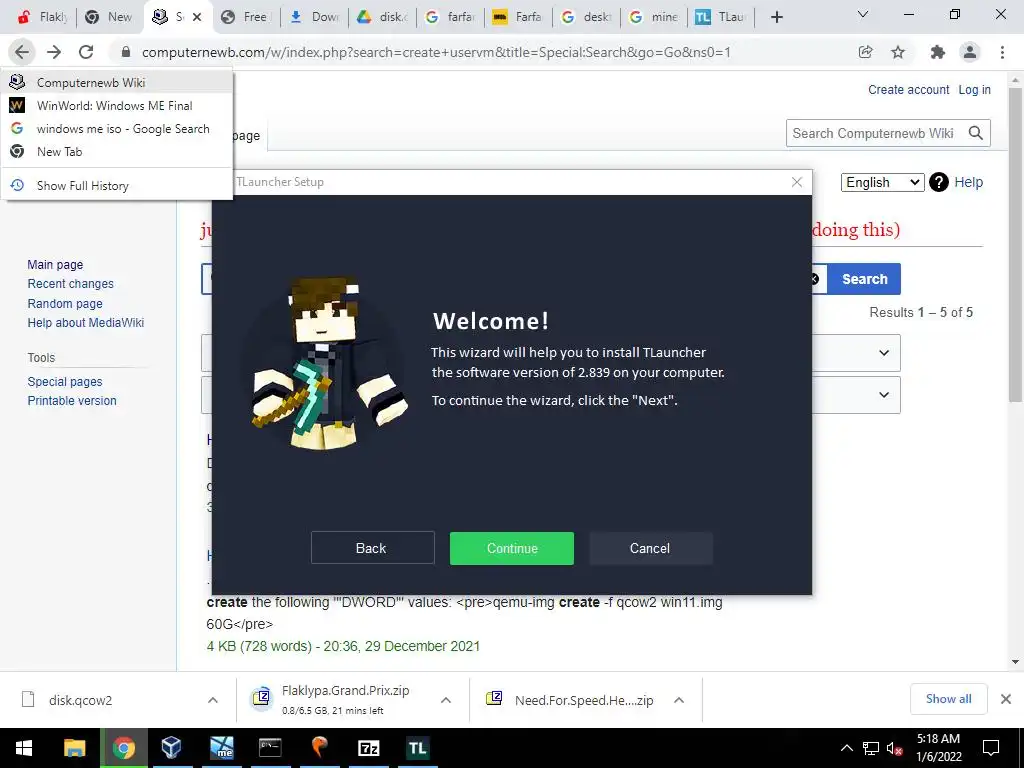Select Computernewb Wiki in history dropdown
The width and height of the screenshot is (1024, 768).
pos(118,82)
